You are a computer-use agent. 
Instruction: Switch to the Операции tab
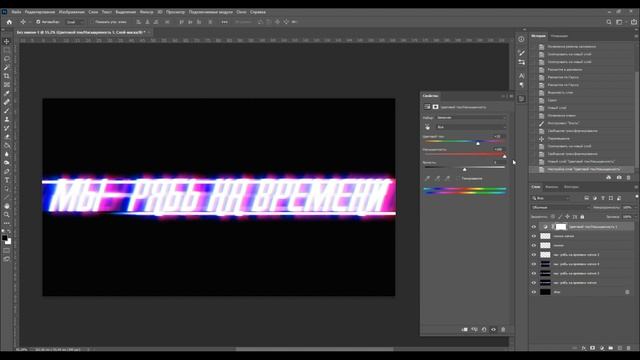[559, 36]
